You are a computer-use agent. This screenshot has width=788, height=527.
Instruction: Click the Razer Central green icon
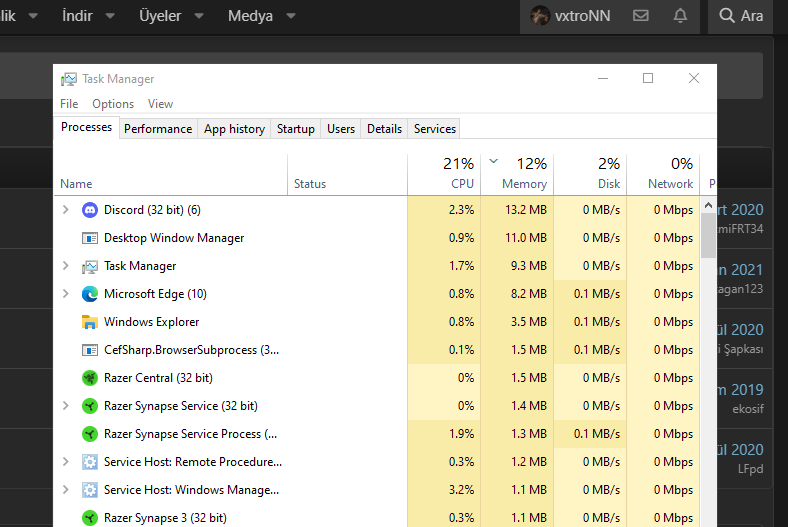click(x=89, y=378)
